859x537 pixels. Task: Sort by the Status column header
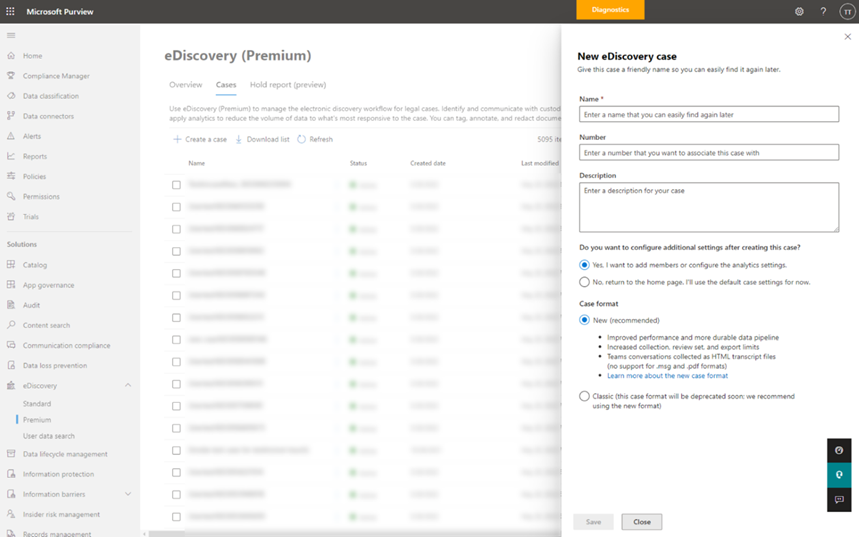click(x=358, y=163)
